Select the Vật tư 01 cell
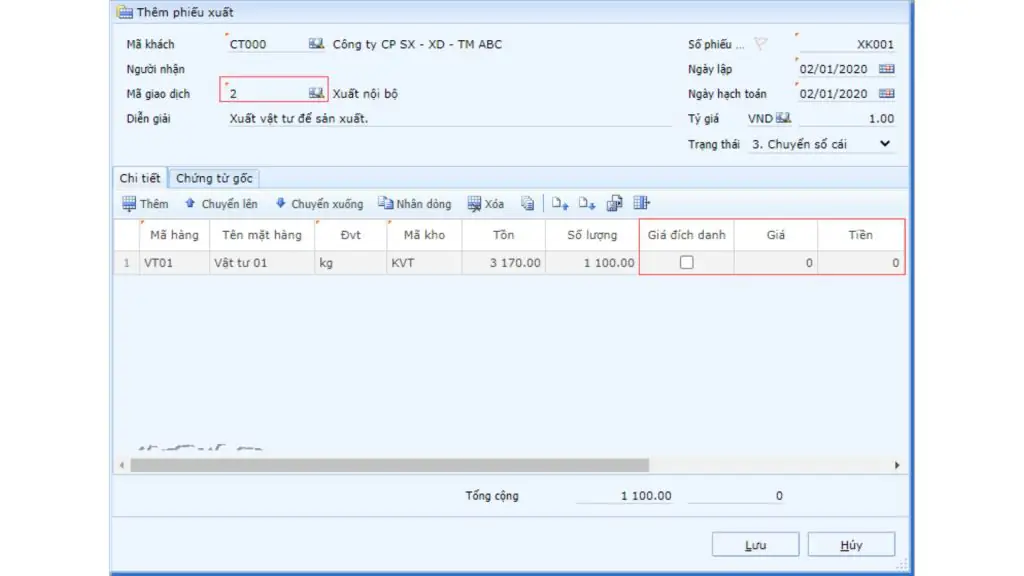 click(262, 263)
